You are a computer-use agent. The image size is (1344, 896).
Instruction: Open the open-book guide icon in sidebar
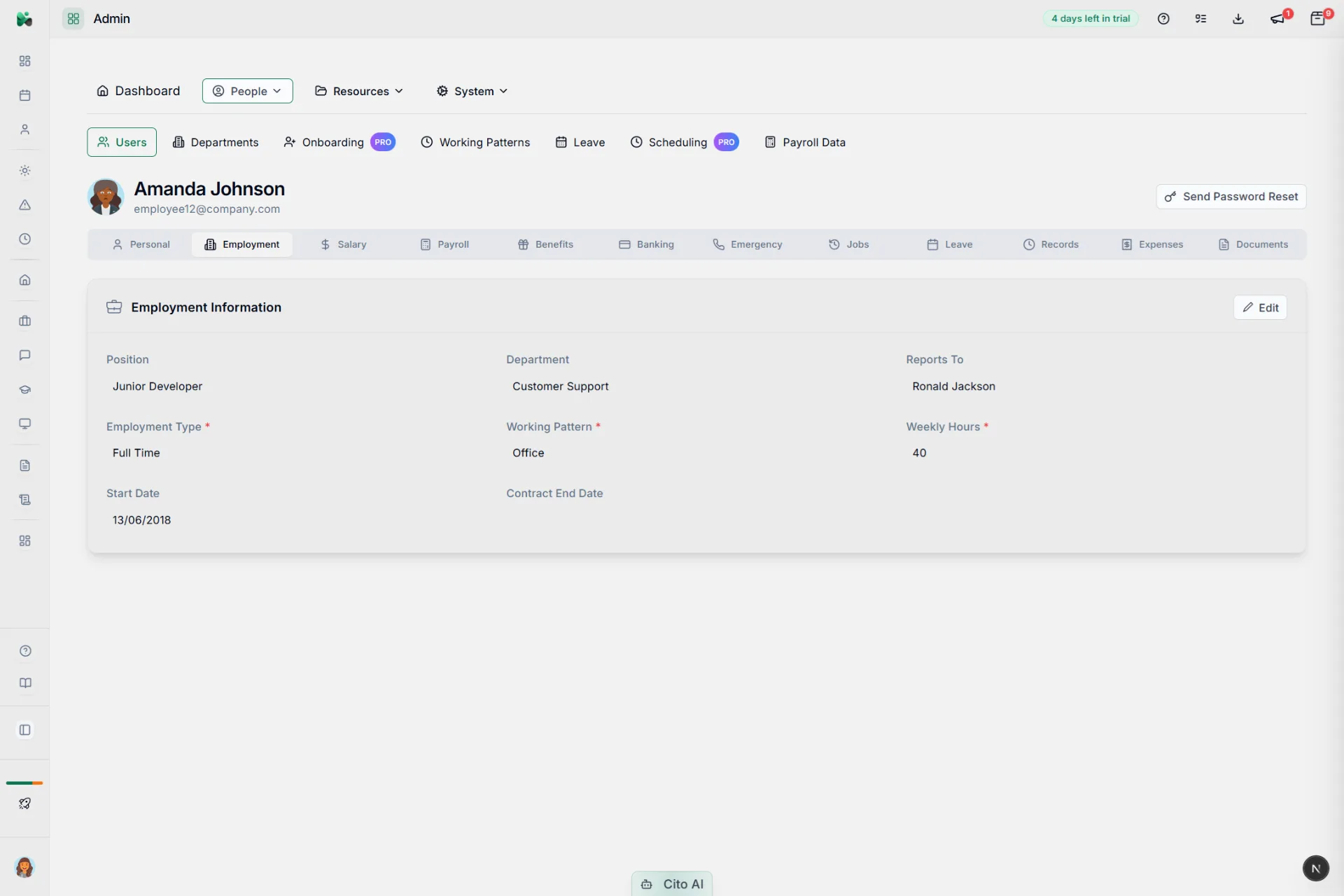point(25,683)
